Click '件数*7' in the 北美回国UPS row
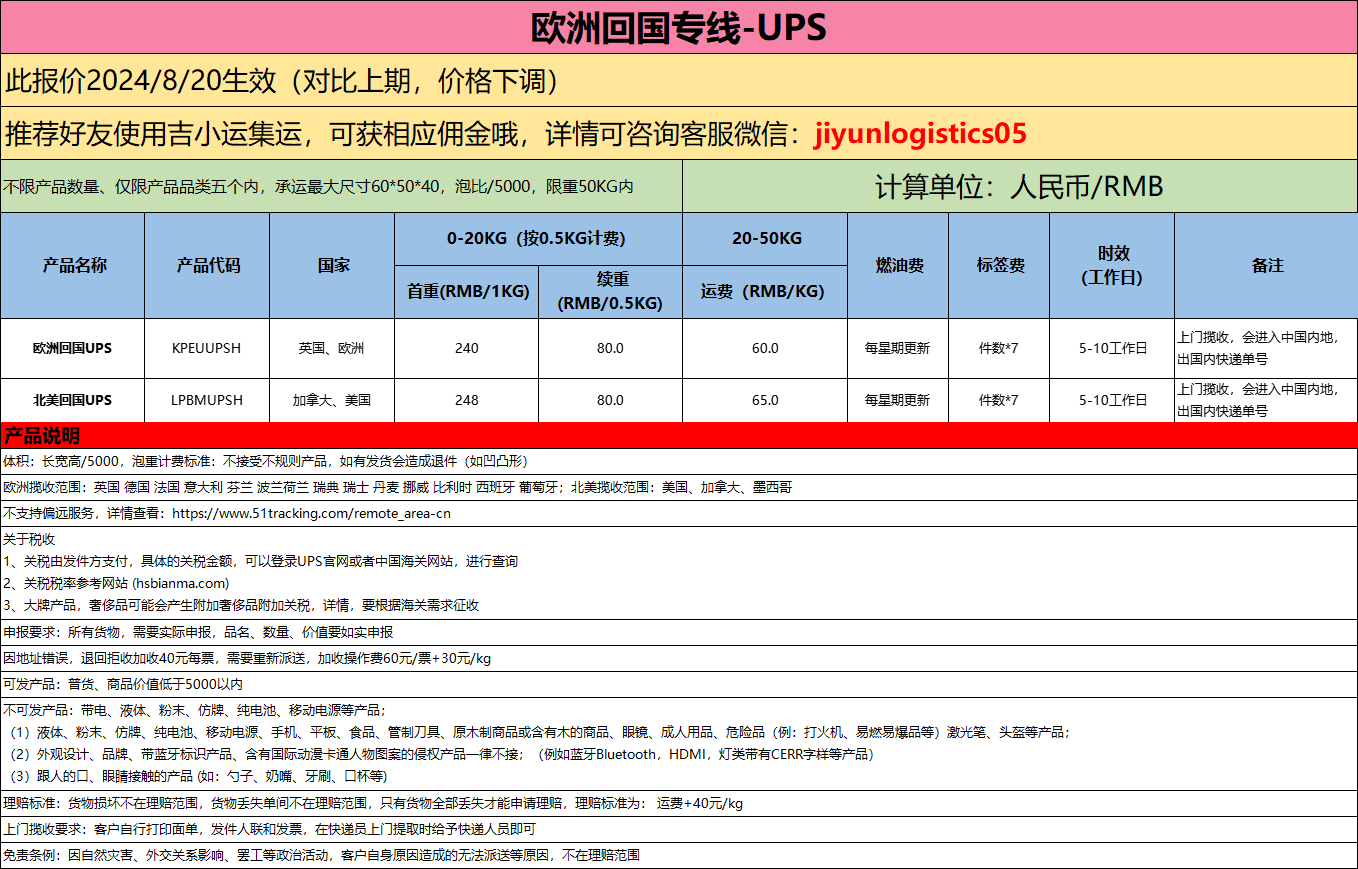The image size is (1358, 869). pyautogui.click(x=999, y=400)
